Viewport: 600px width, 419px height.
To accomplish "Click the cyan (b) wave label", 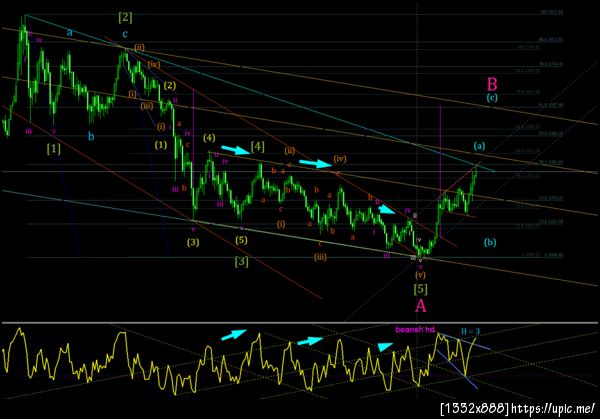I will [x=490, y=242].
